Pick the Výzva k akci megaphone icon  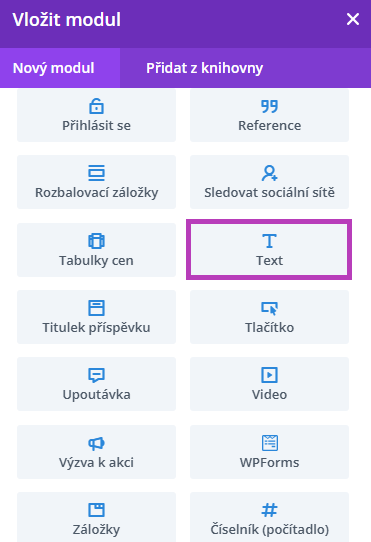coord(96,443)
